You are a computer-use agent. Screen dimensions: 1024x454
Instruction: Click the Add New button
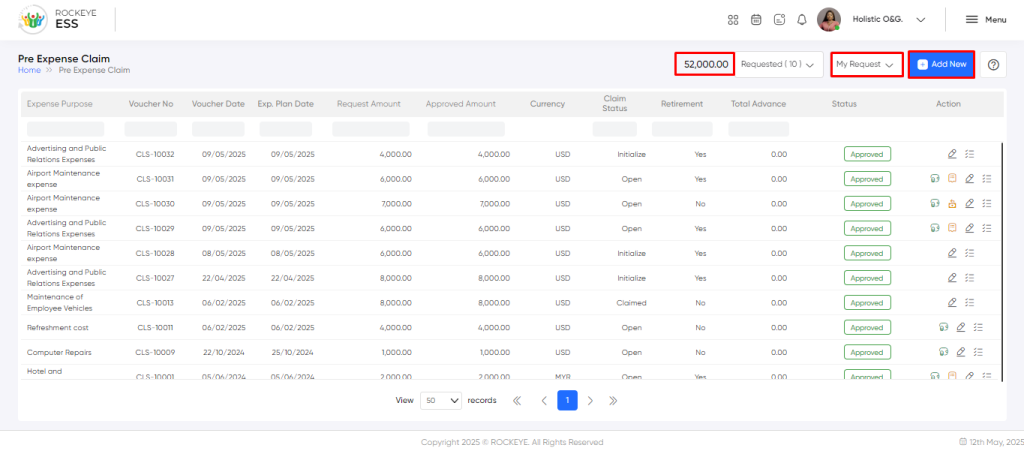(941, 64)
